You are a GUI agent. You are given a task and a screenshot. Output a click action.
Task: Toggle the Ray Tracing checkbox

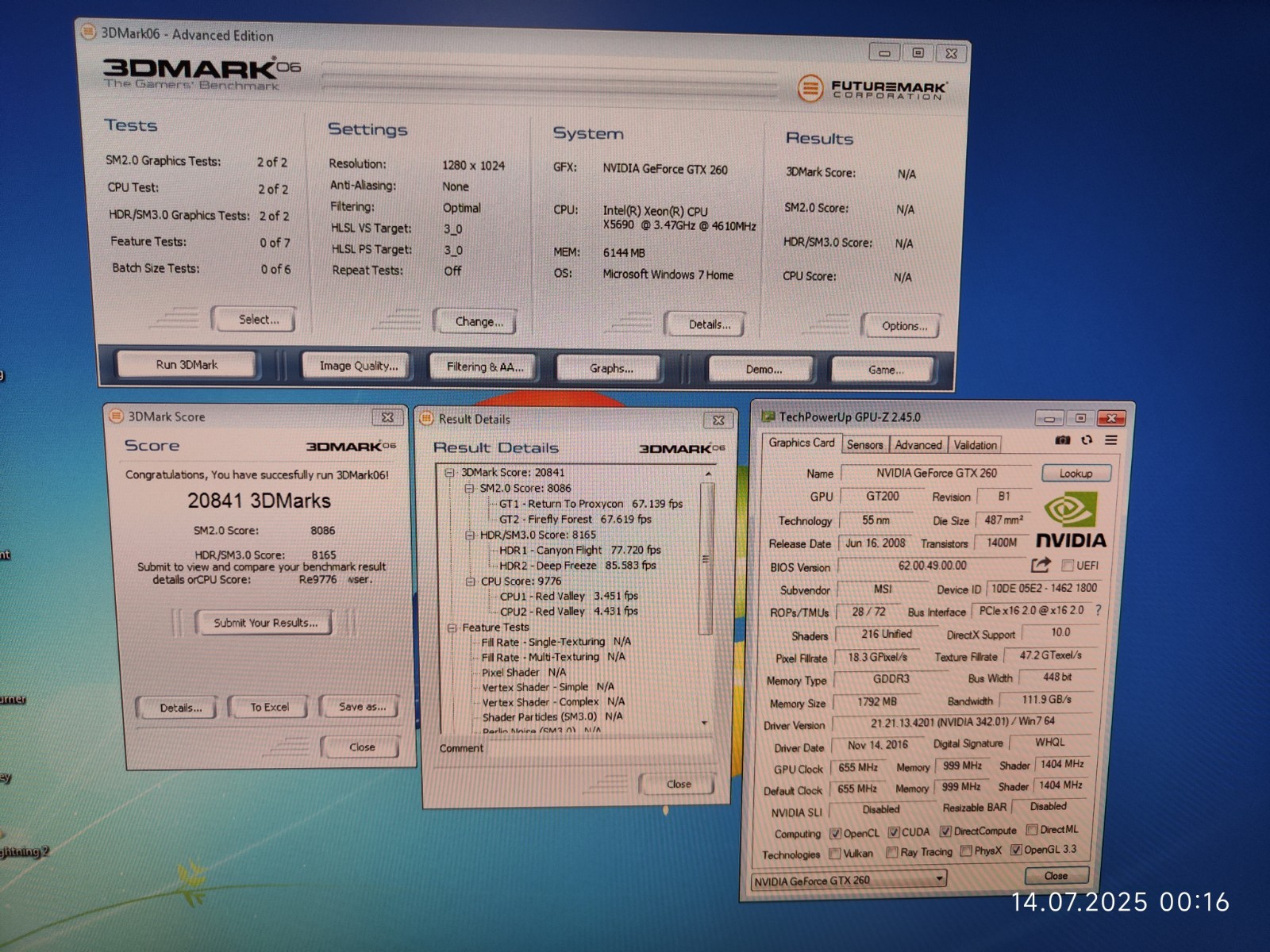[892, 852]
